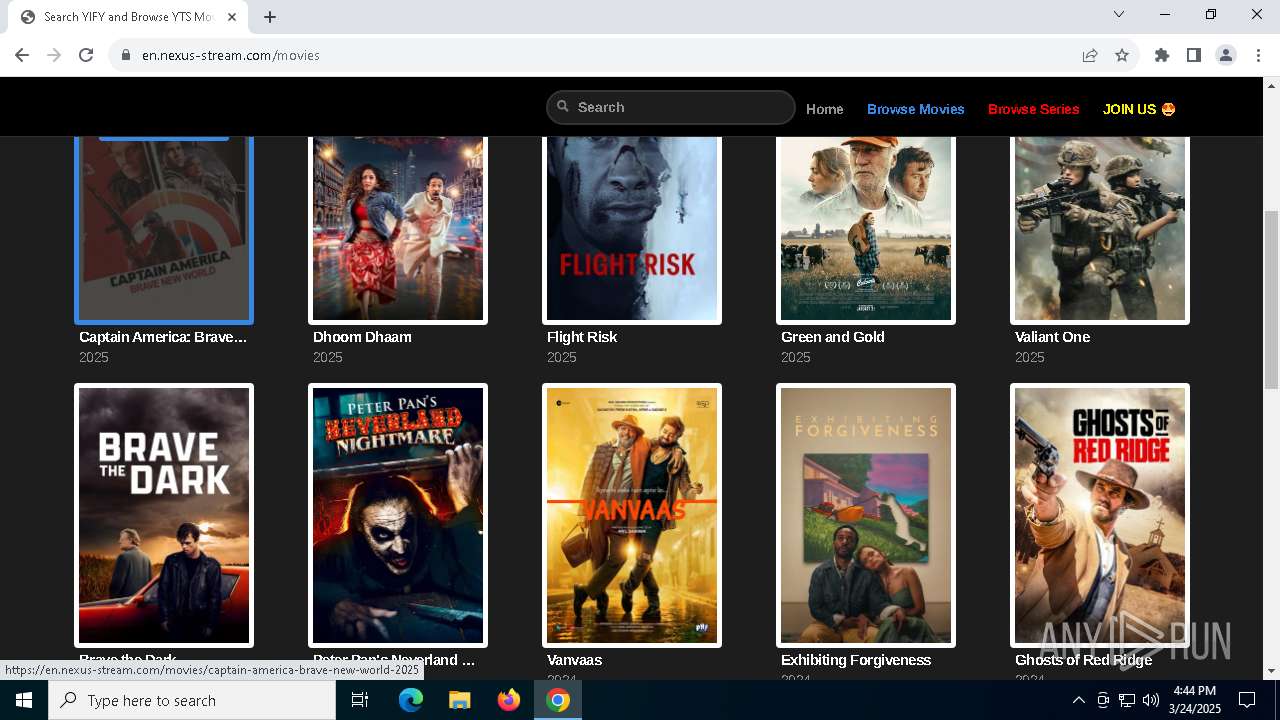Go back with the browser back arrow
Image resolution: width=1280 pixels, height=720 pixels.
(22, 55)
